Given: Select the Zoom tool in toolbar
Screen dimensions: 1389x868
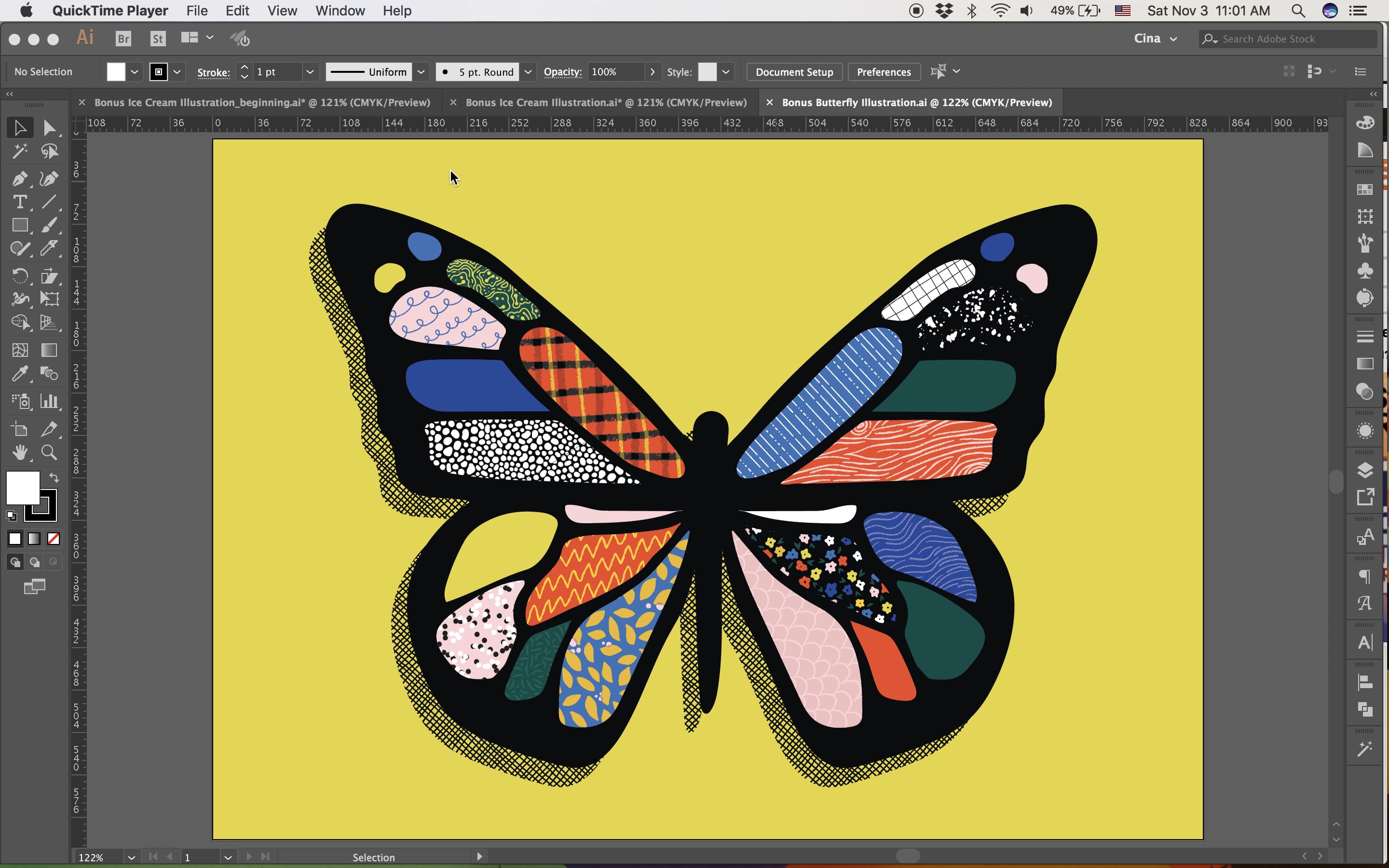Looking at the screenshot, I should [x=49, y=451].
